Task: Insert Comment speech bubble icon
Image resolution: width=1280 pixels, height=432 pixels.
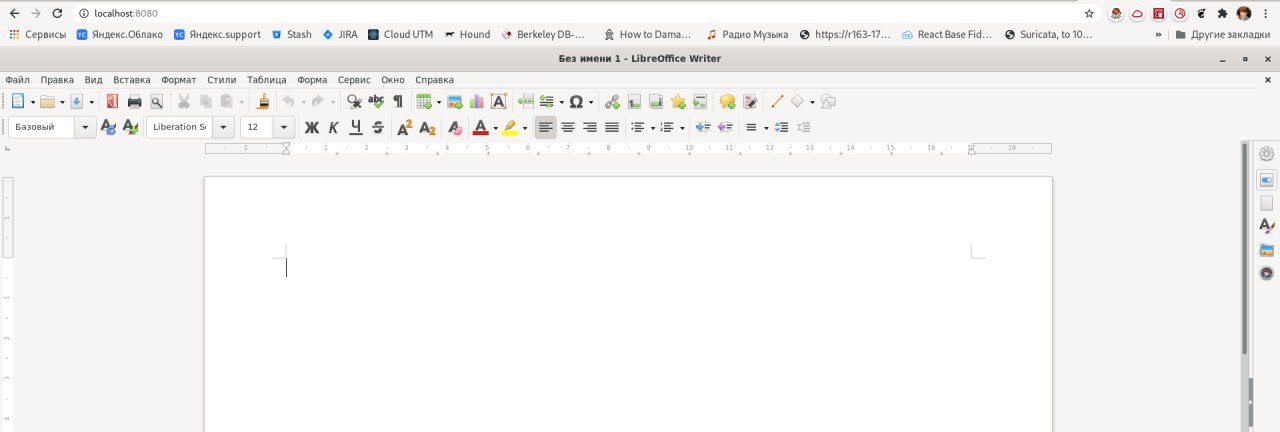Action: coord(727,101)
